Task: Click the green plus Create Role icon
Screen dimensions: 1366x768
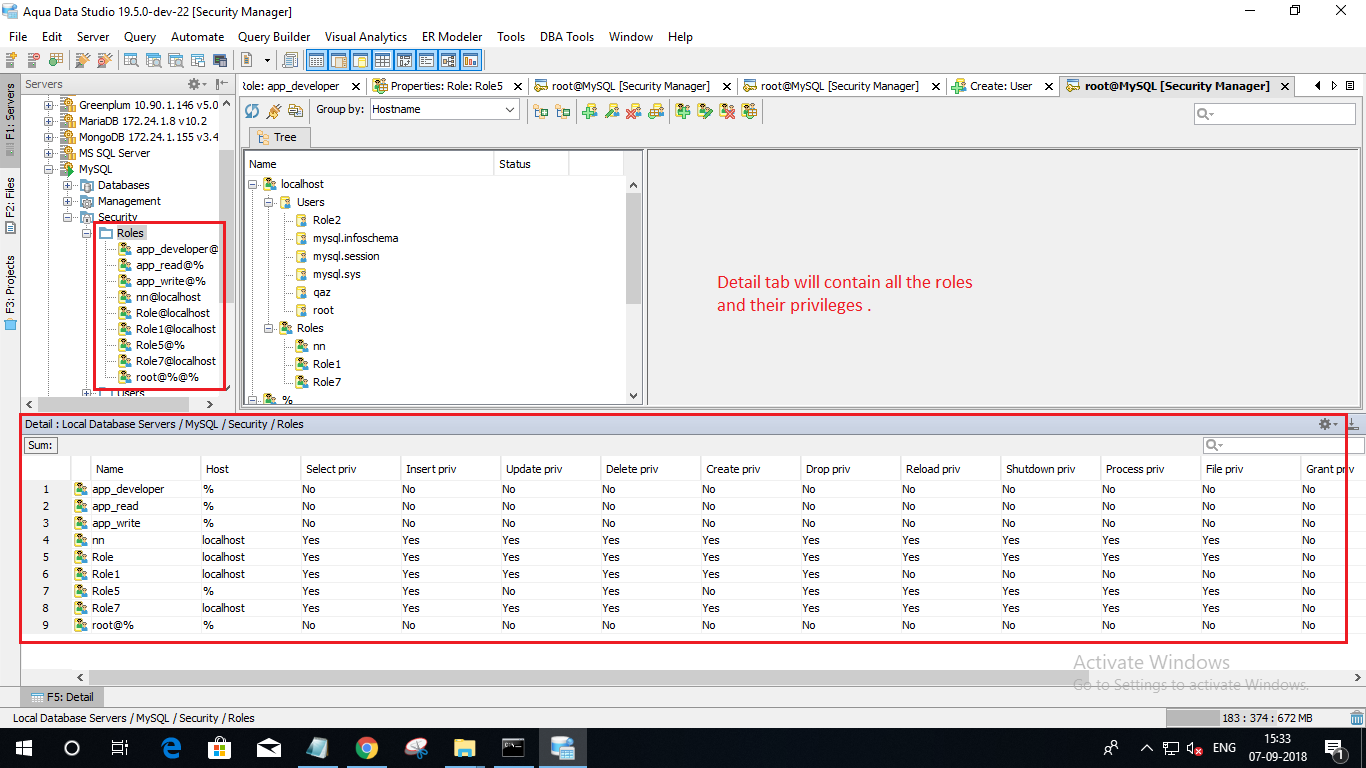Action: (683, 111)
